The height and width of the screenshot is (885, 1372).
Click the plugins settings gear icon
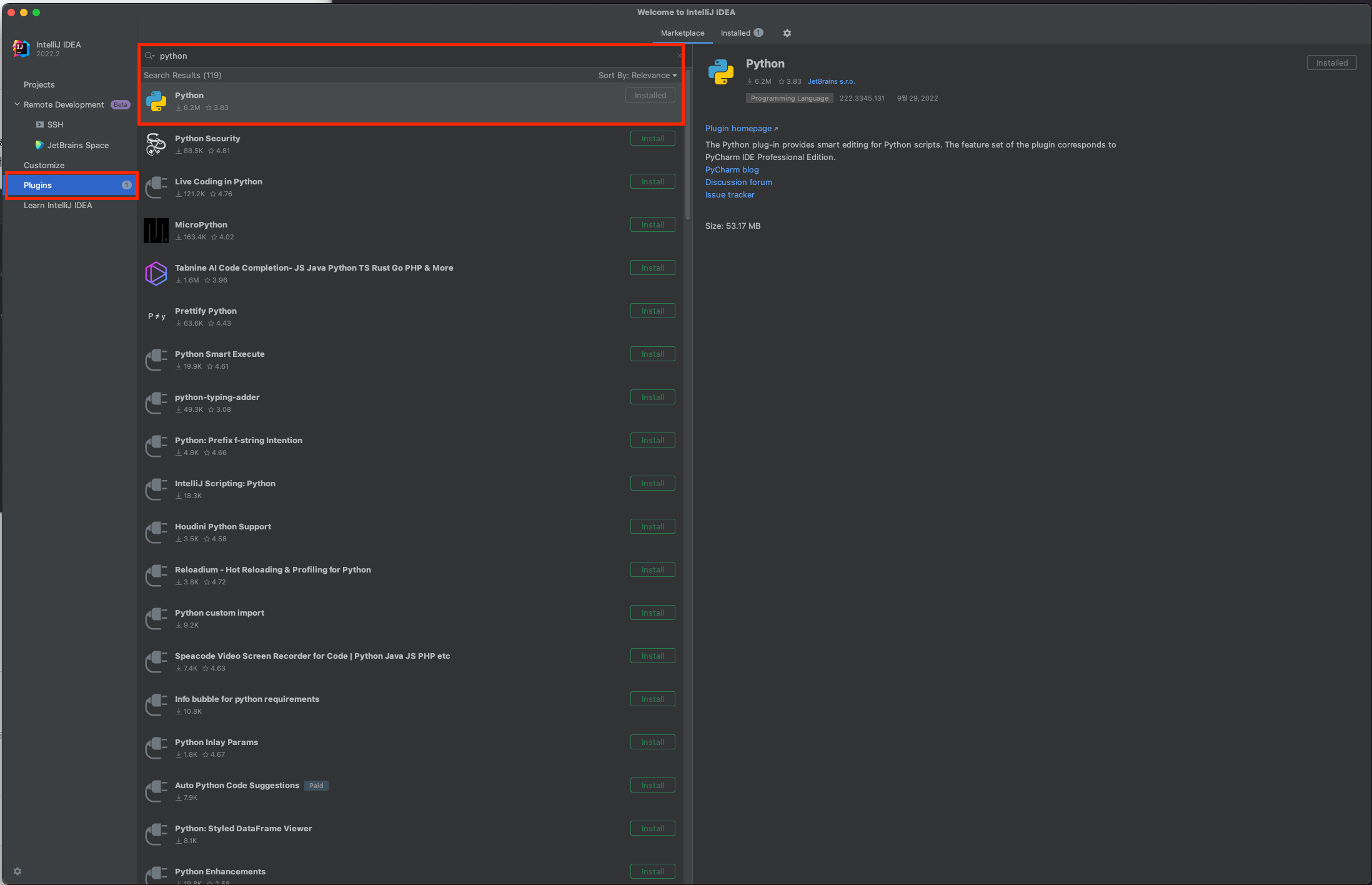tap(787, 33)
